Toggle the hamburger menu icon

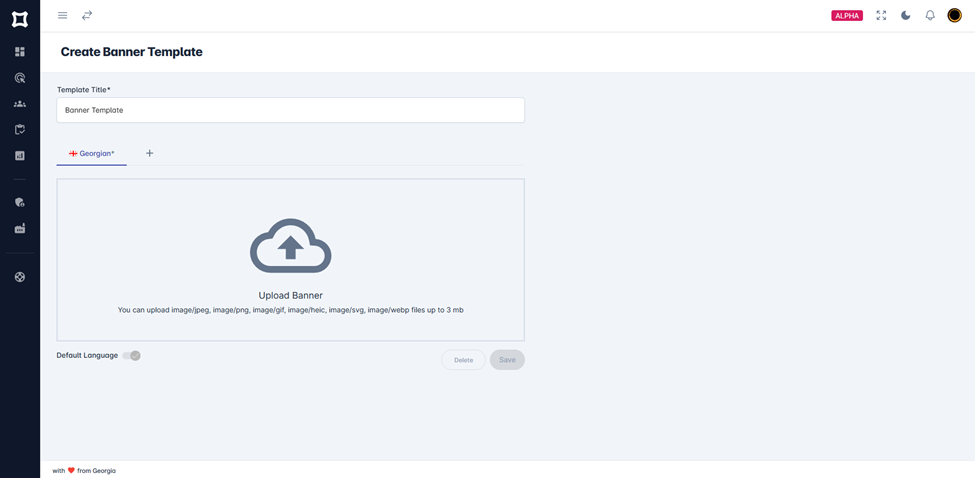[63, 16]
